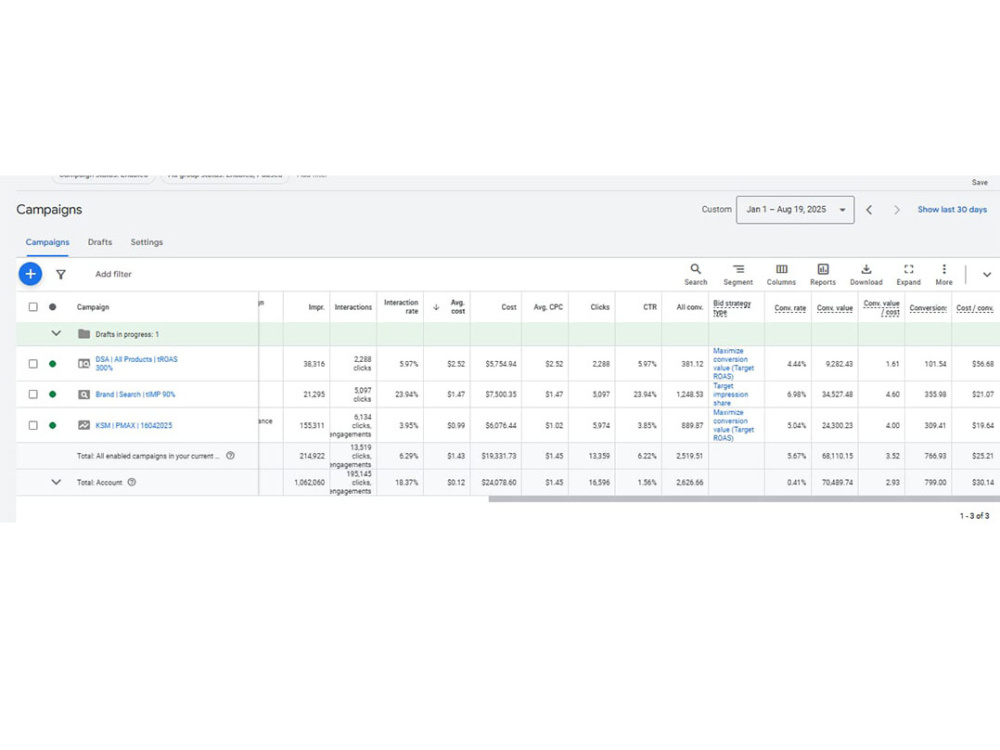The image size is (1000, 750).
Task: Open the More options three-dot menu
Action: (944, 274)
